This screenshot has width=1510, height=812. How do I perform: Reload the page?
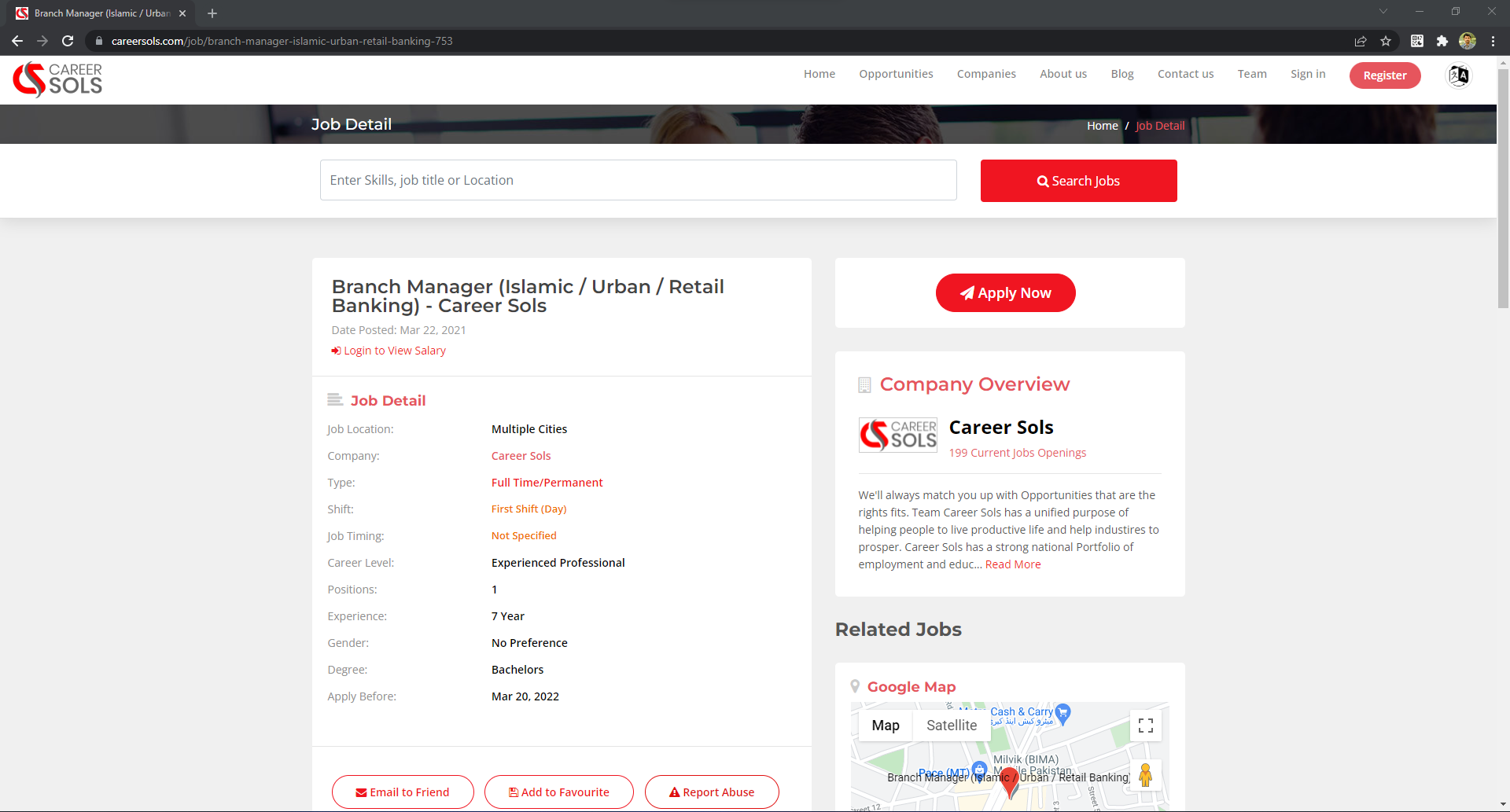point(68,41)
